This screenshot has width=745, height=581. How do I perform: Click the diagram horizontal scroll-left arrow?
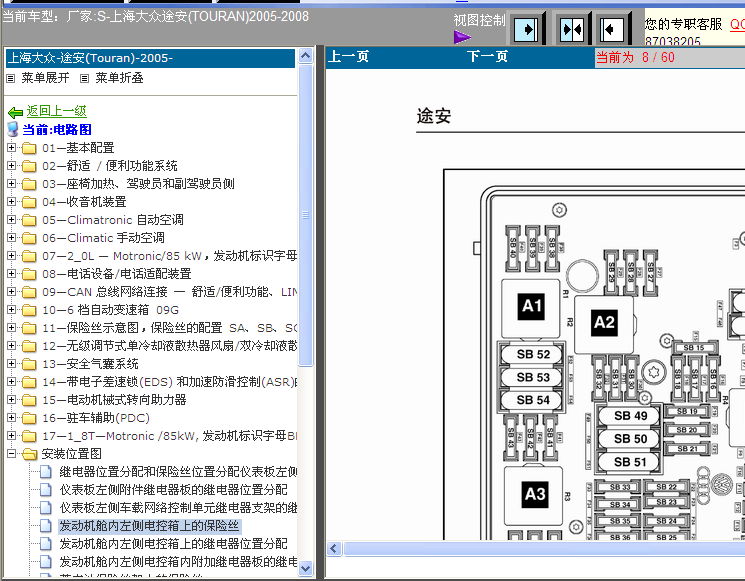[x=334, y=549]
